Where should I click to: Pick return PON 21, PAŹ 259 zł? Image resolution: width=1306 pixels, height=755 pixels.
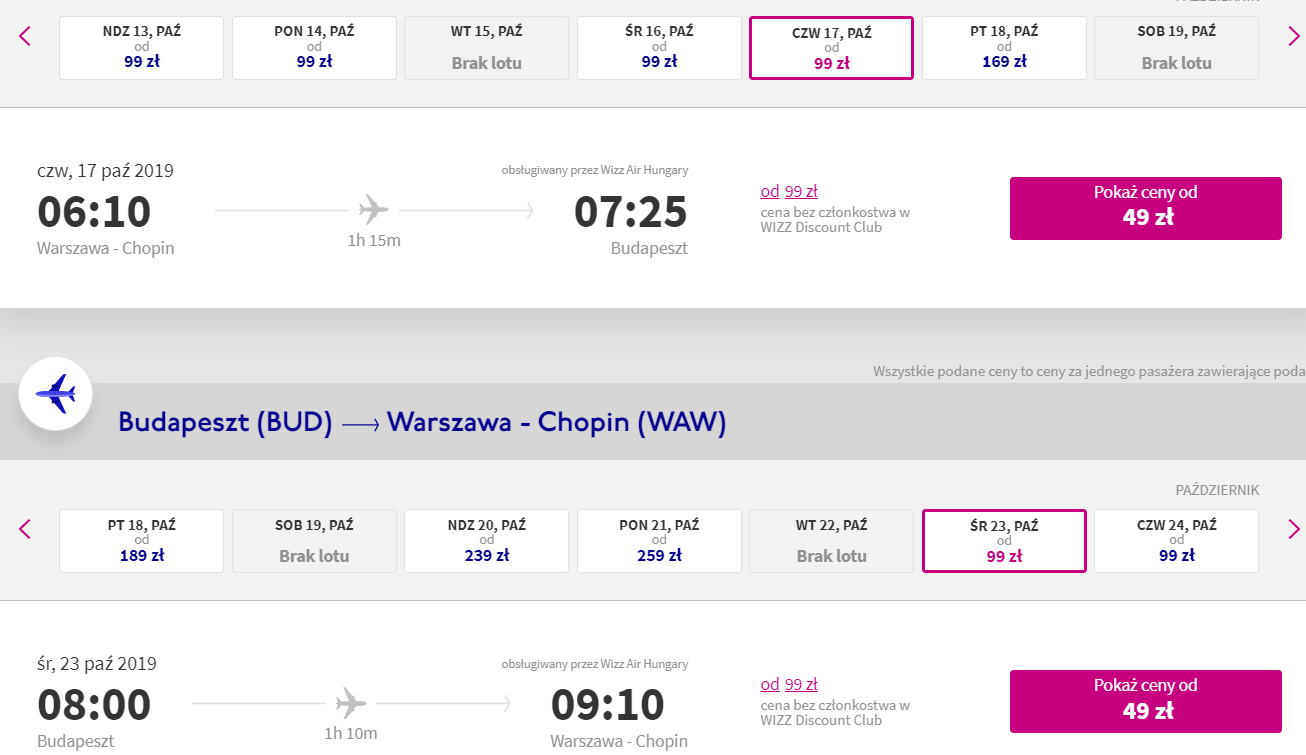tap(659, 540)
